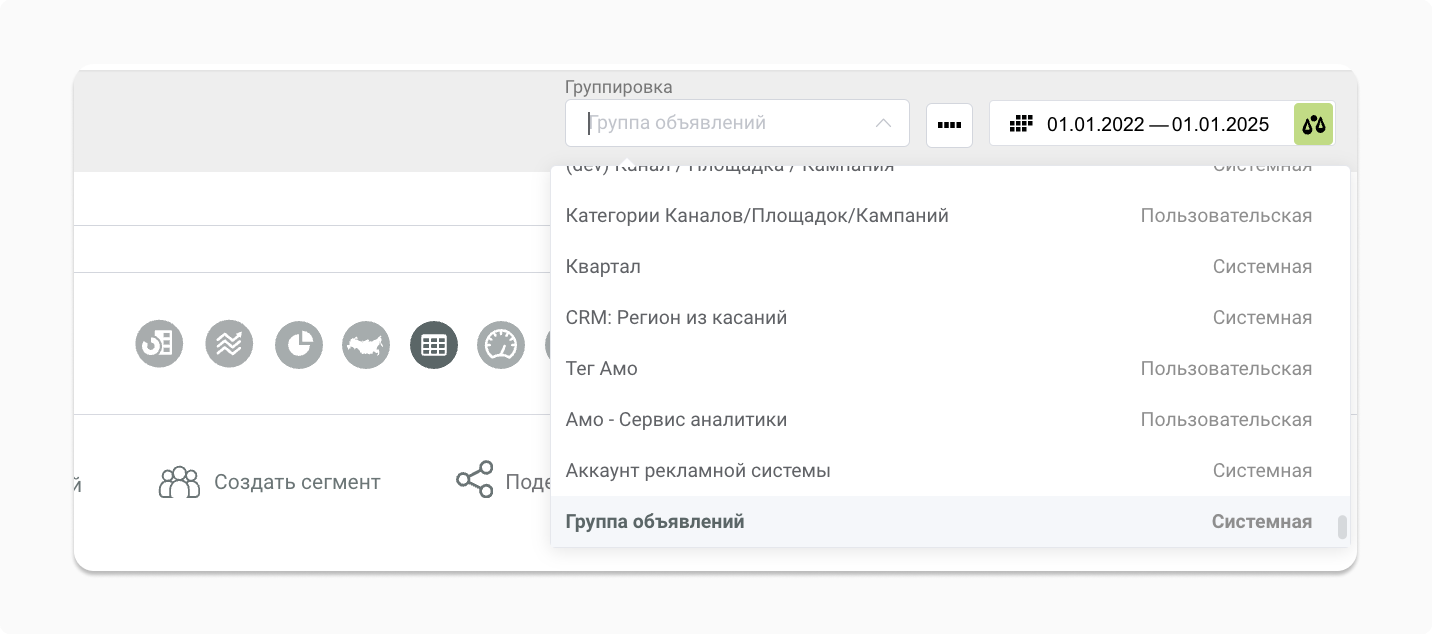Select the pie chart view icon
The width and height of the screenshot is (1432, 634).
(x=298, y=345)
